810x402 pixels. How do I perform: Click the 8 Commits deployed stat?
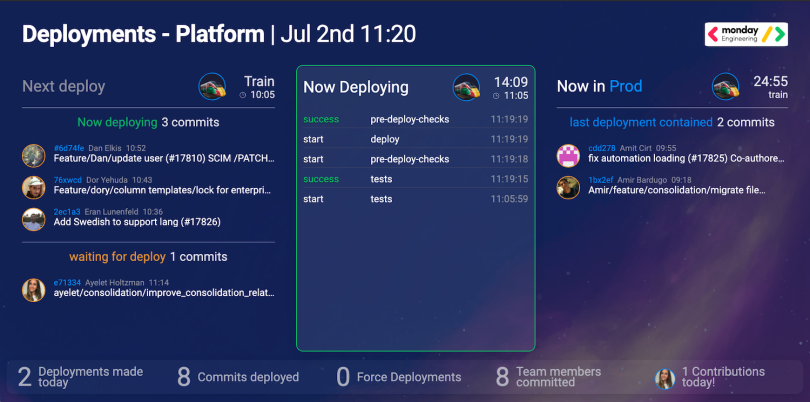[238, 377]
